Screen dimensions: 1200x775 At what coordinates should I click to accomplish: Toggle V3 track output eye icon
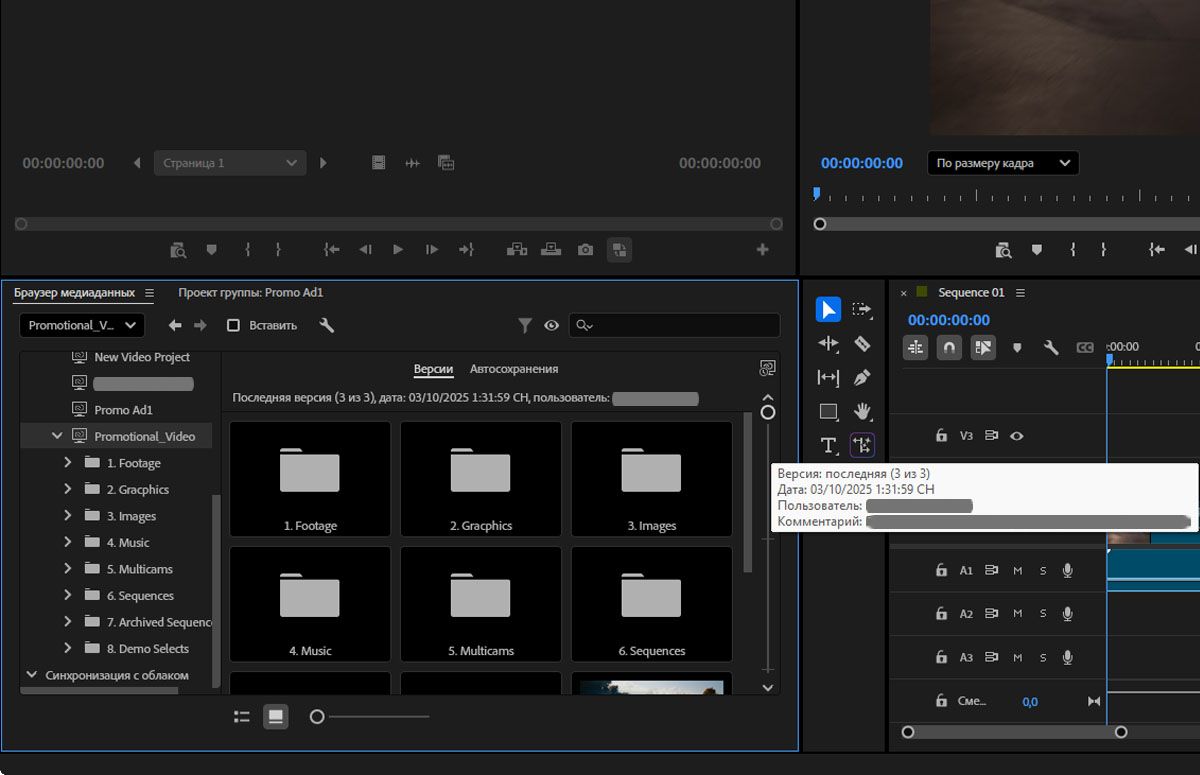[1017, 436]
